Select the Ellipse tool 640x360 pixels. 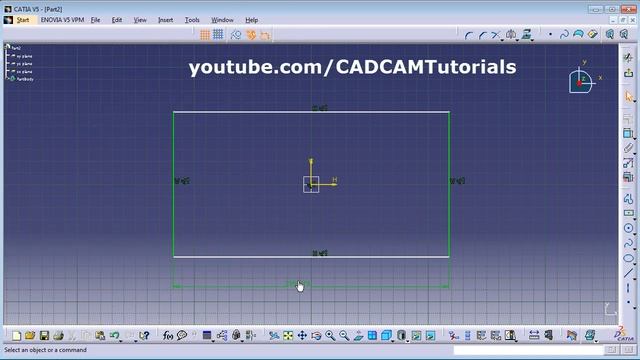(x=628, y=258)
